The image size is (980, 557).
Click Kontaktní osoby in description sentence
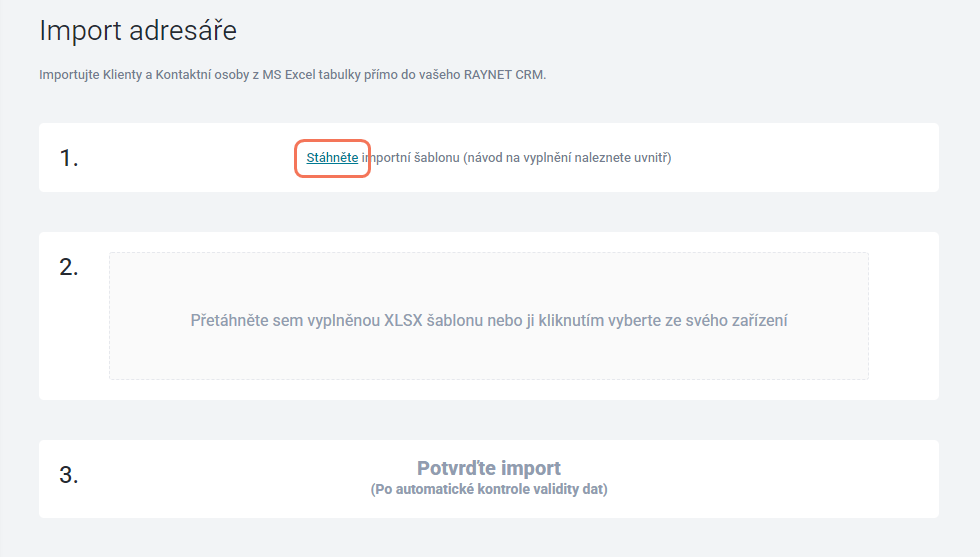(202, 74)
